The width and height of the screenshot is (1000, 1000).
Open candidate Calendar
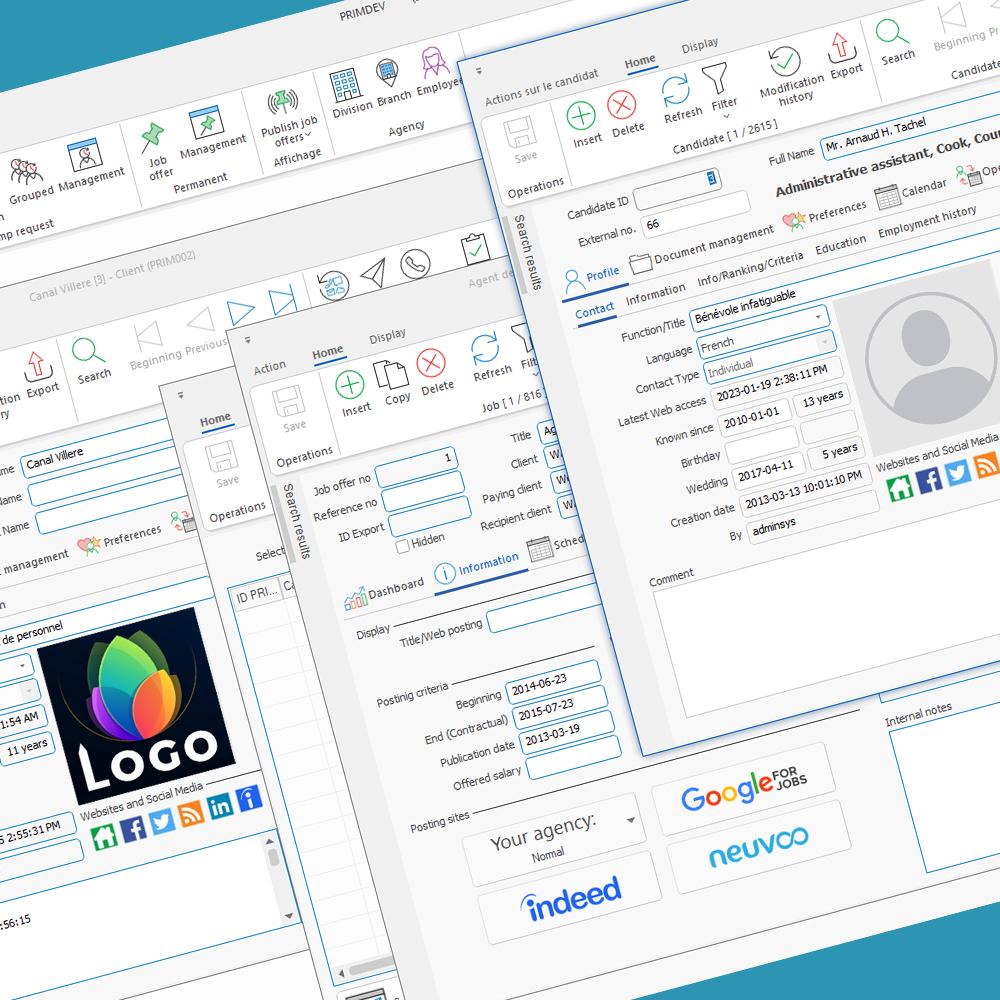[x=909, y=193]
